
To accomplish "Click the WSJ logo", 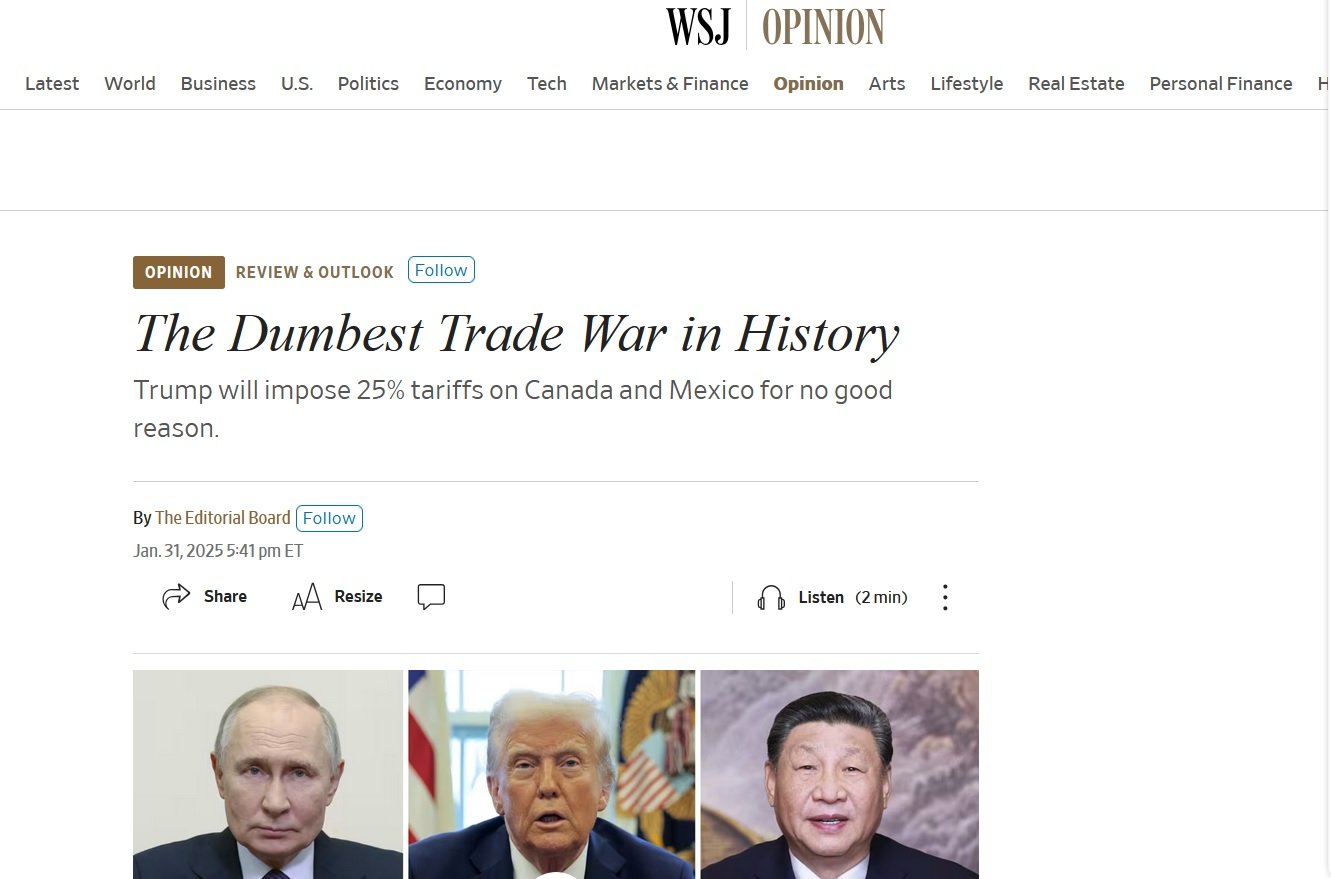I will 698,27.
